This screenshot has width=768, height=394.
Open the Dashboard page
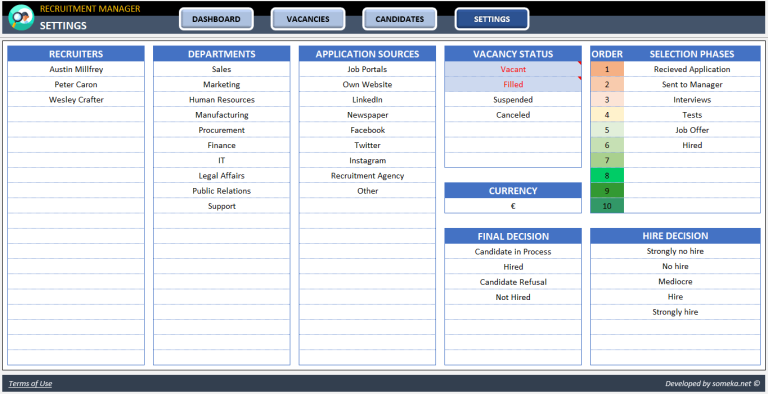[216, 19]
